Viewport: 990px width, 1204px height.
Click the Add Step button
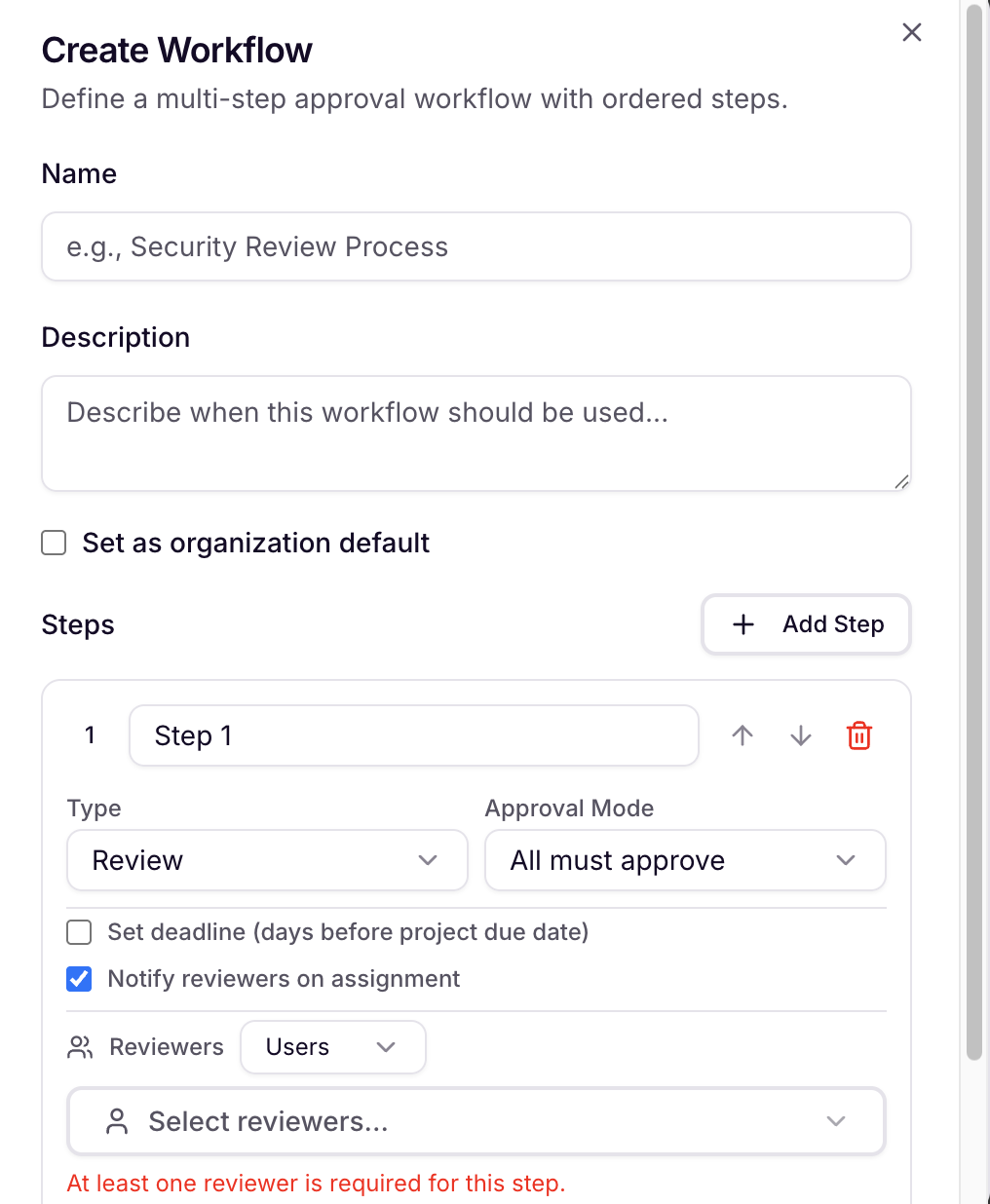click(807, 624)
